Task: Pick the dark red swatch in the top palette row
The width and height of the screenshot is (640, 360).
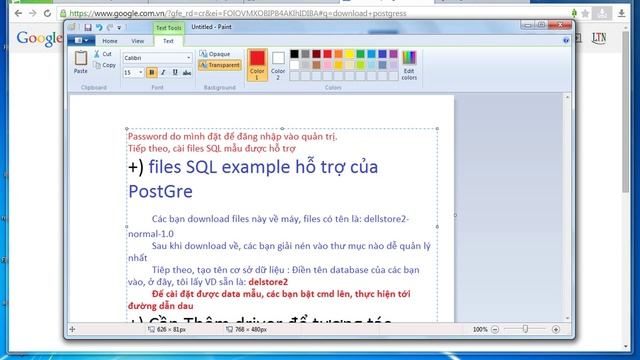Action: click(x=316, y=54)
